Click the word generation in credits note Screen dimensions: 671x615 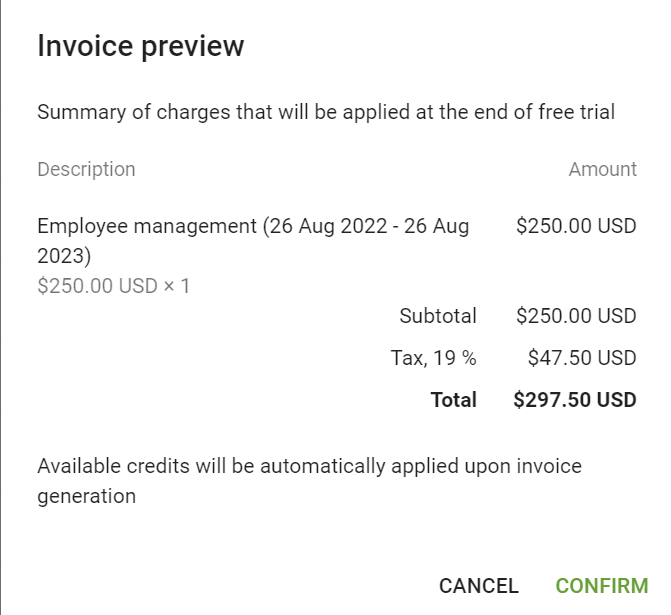click(86, 496)
